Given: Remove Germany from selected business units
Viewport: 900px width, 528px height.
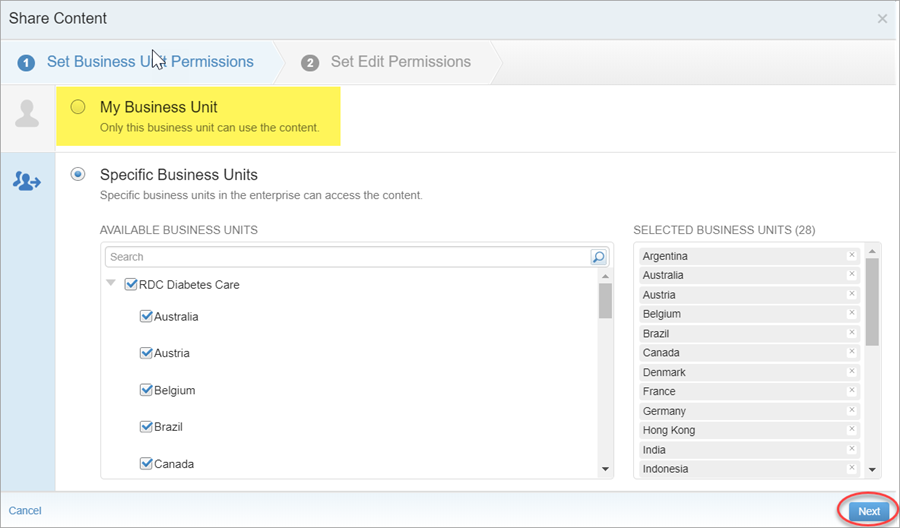Looking at the screenshot, I should tap(852, 410).
